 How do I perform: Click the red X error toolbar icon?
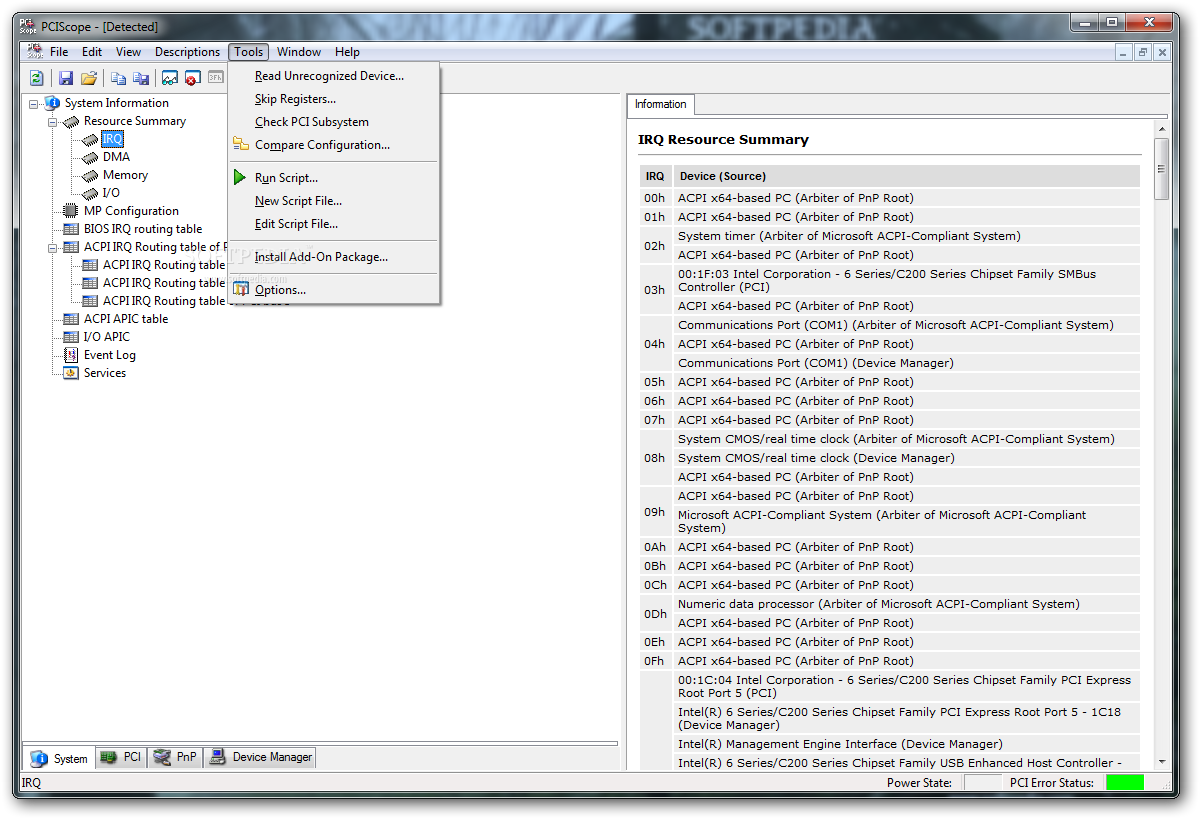coord(192,78)
